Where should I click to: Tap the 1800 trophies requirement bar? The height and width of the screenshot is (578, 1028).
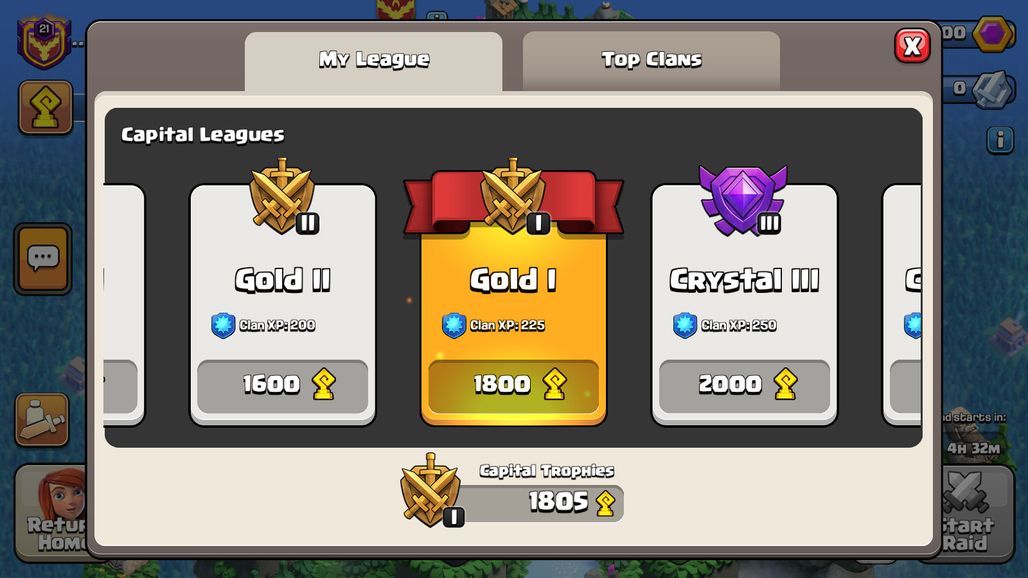tap(513, 385)
